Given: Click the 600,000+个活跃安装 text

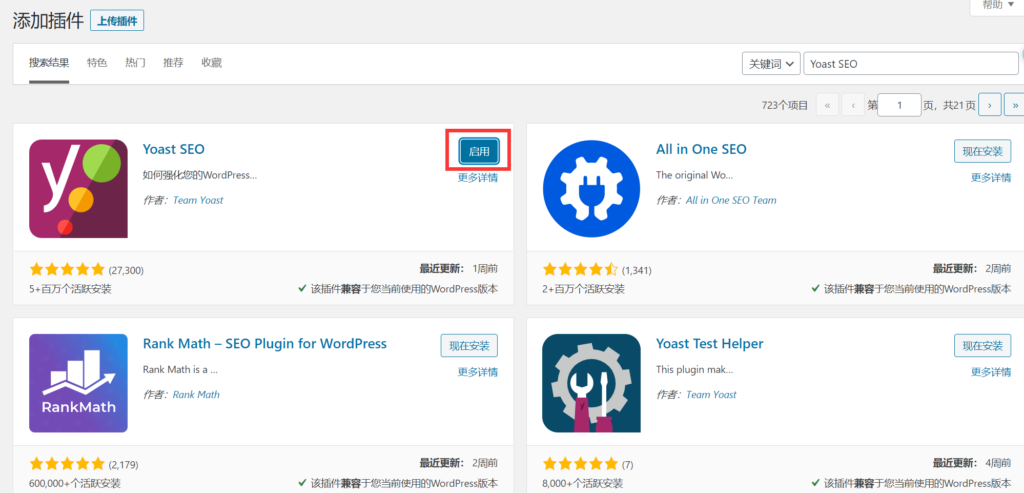Looking at the screenshot, I should pyautogui.click(x=75, y=484).
